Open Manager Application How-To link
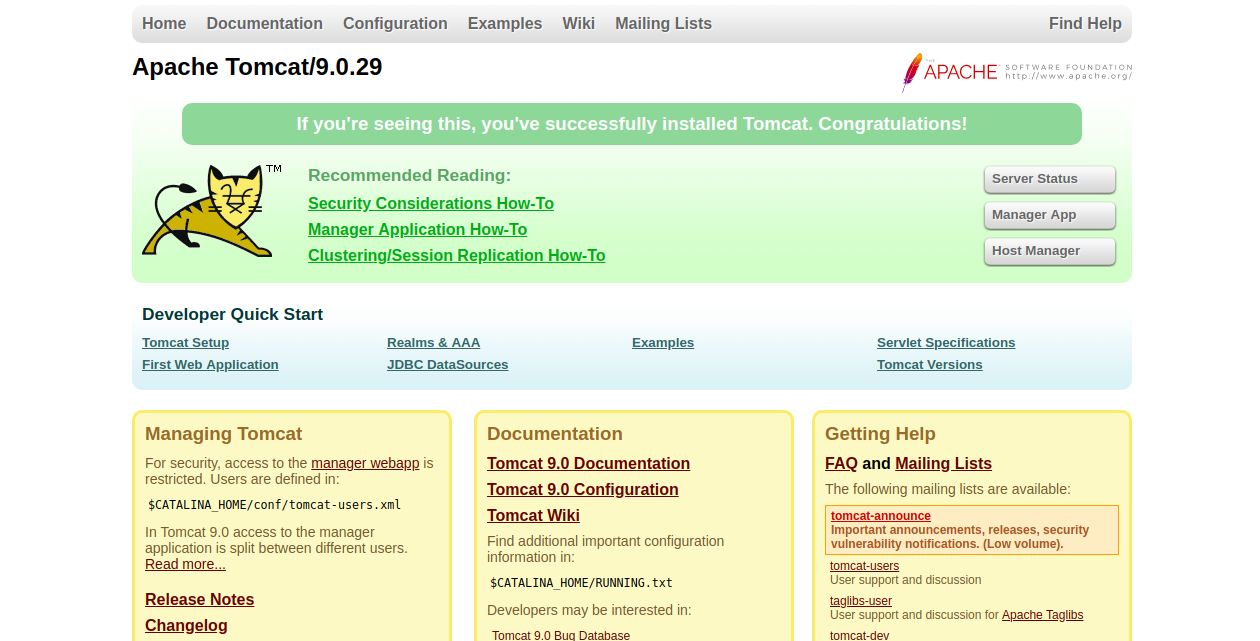 pyautogui.click(x=418, y=230)
